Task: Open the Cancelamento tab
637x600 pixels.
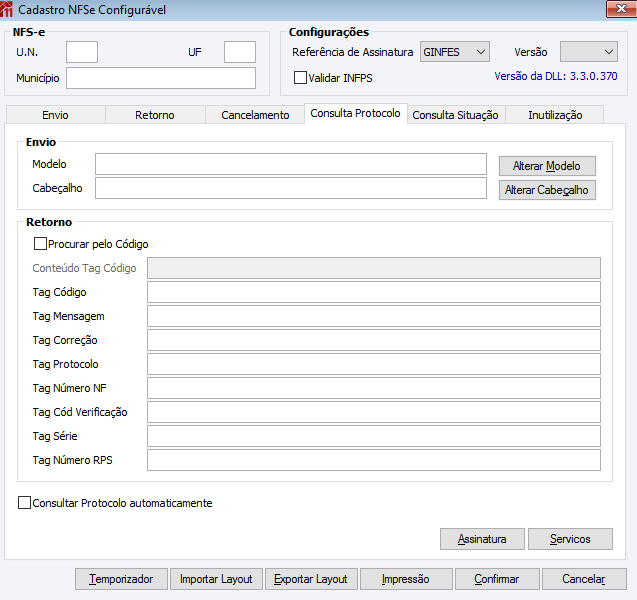Action: coord(255,115)
